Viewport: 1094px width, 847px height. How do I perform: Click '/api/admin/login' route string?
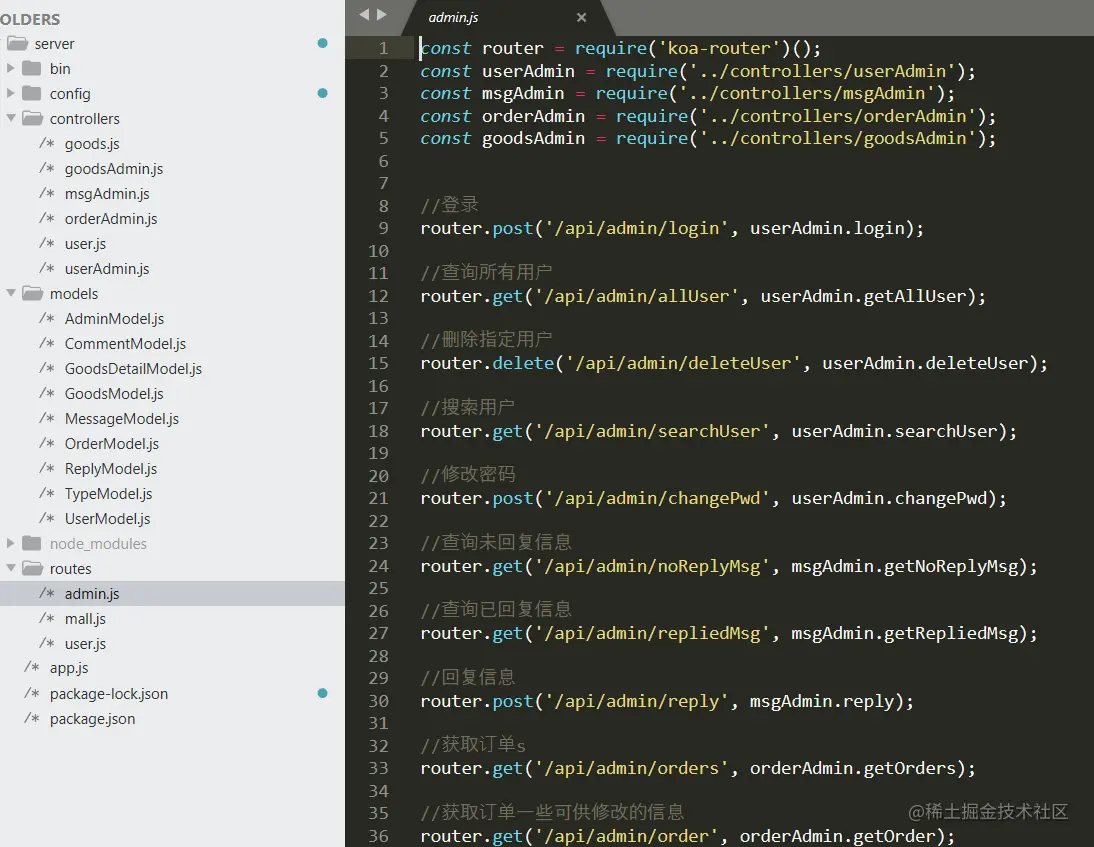click(637, 228)
